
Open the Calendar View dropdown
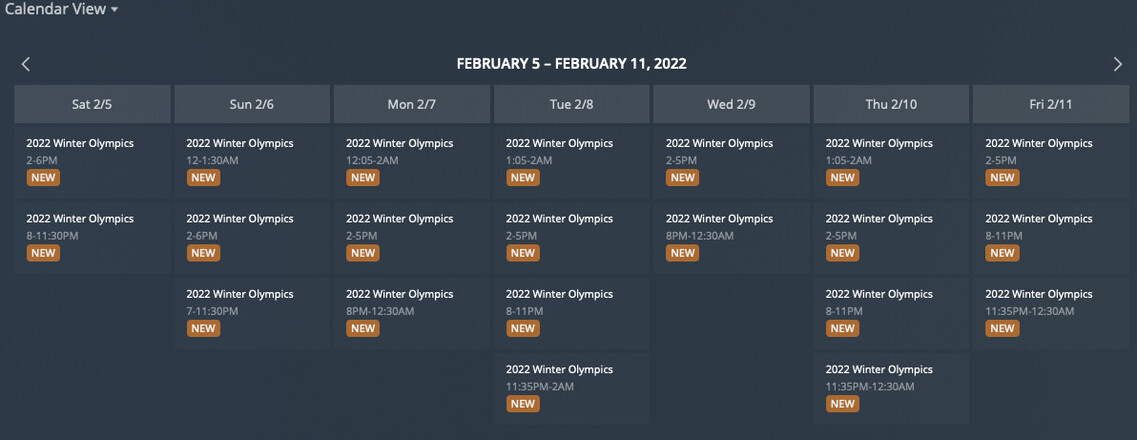[x=61, y=9]
